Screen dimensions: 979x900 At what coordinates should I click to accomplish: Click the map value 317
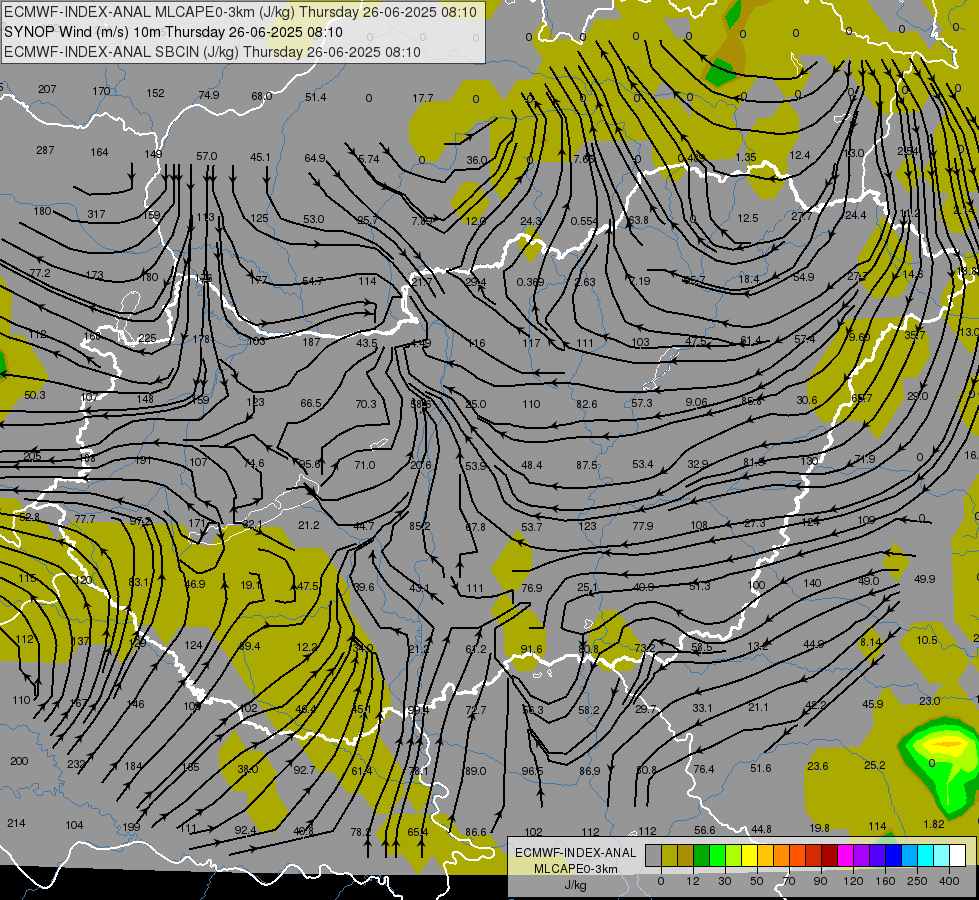[96, 214]
